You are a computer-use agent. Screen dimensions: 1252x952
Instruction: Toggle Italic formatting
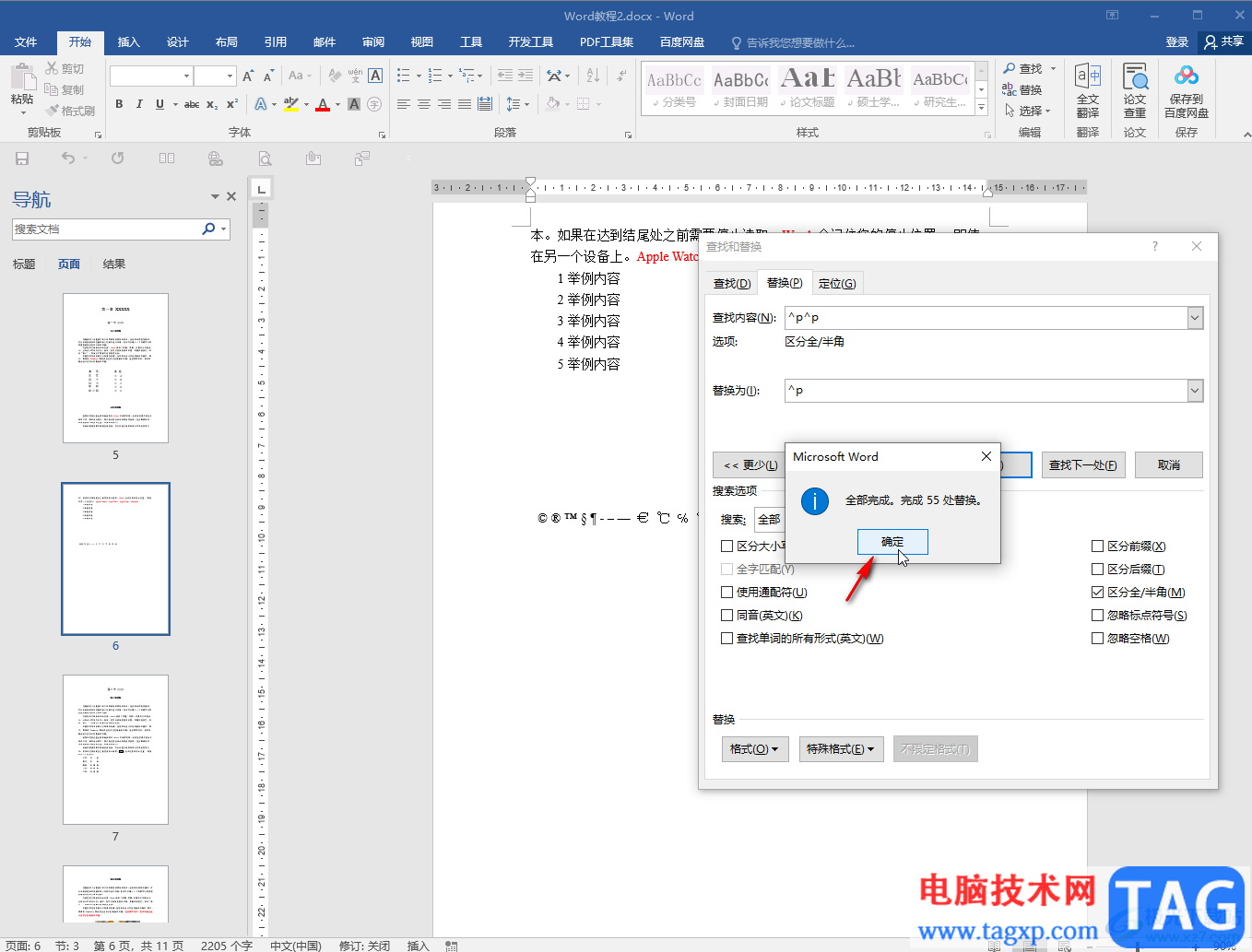[139, 104]
